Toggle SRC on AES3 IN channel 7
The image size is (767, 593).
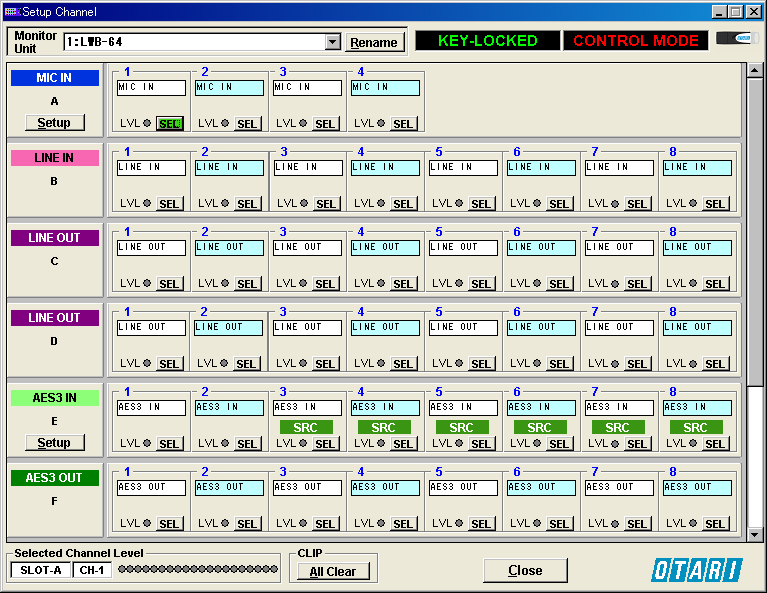click(x=618, y=427)
